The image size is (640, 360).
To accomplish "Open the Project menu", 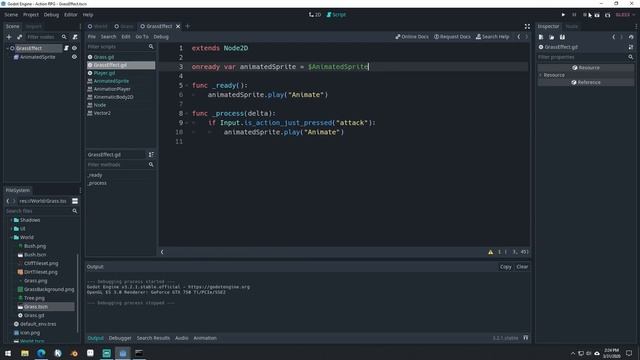I will [31, 15].
